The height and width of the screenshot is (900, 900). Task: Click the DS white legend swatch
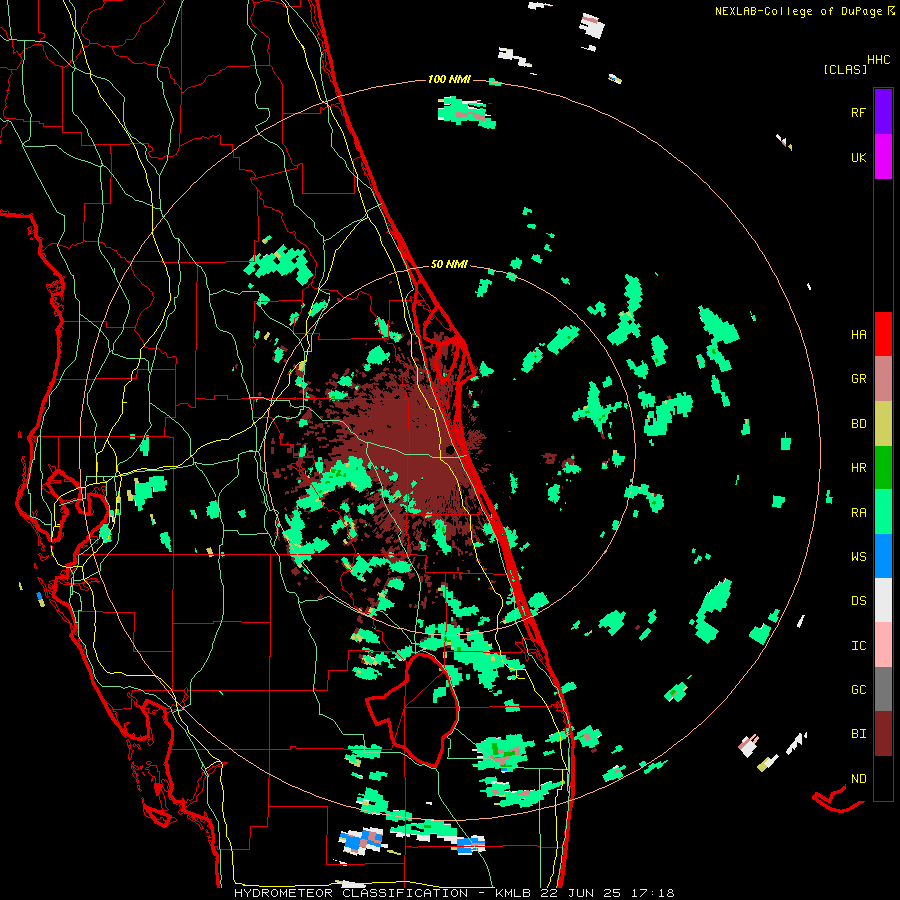pos(883,600)
